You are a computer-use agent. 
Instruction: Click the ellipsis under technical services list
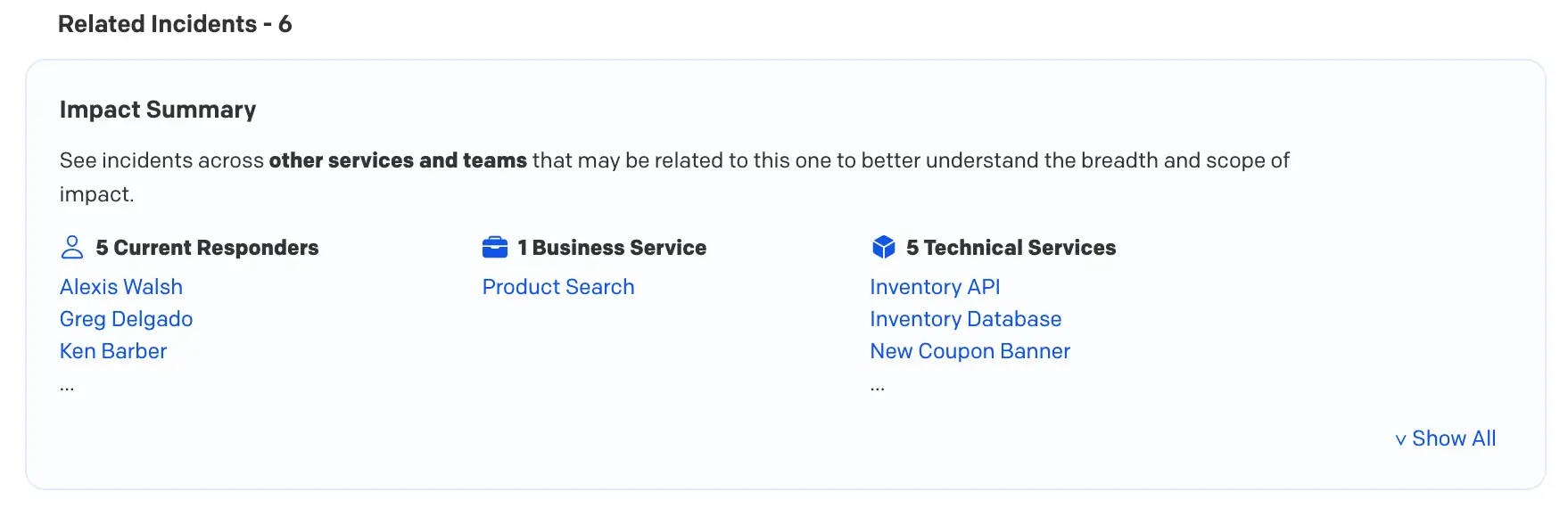pos(878,389)
